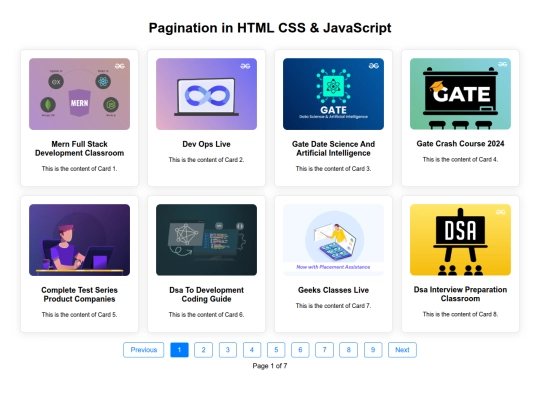Click 'Dsa To Development Coding Guide' title
Screen dimensions: 540x405
point(206,294)
